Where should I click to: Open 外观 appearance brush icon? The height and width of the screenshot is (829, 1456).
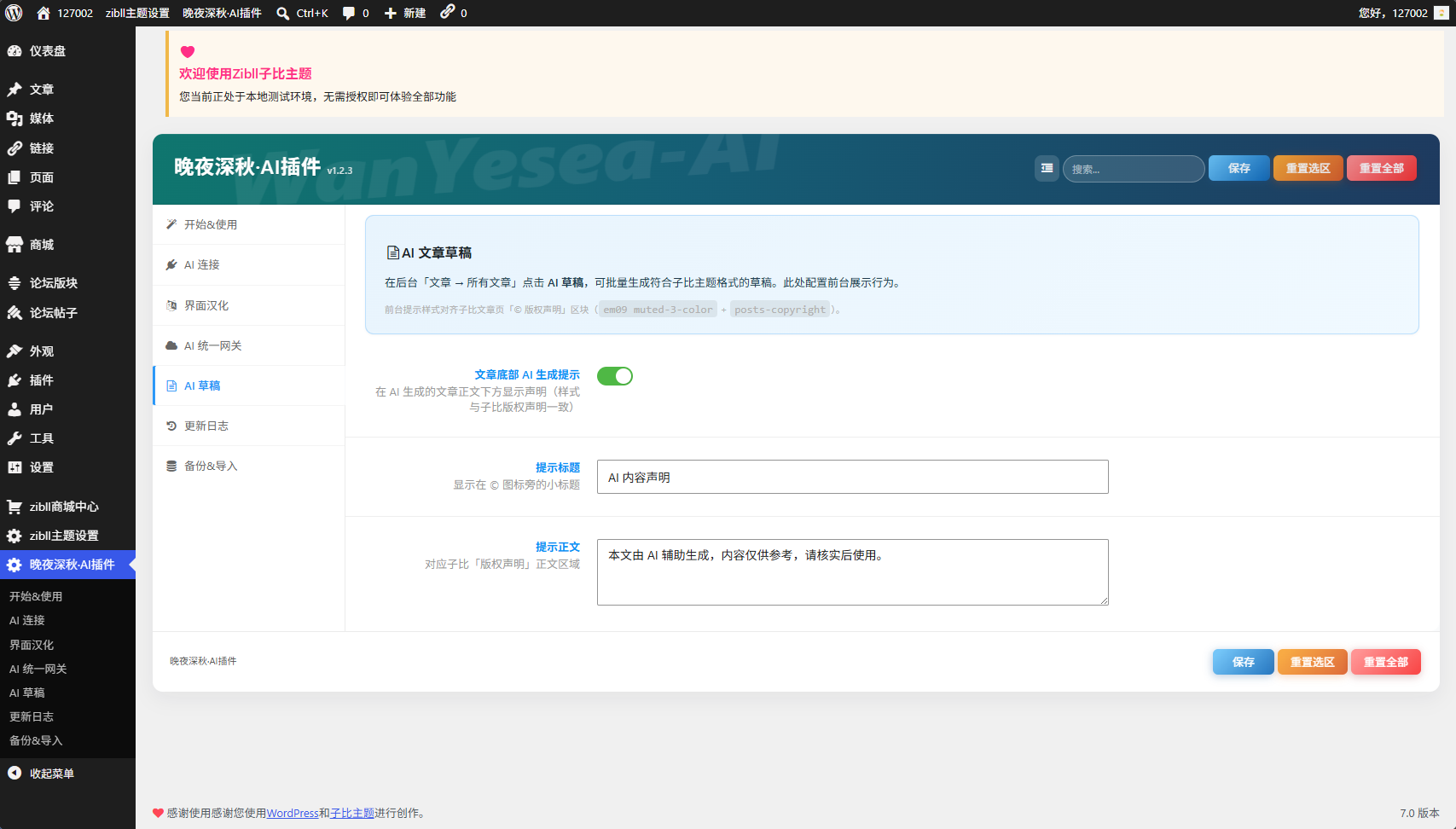pos(15,351)
